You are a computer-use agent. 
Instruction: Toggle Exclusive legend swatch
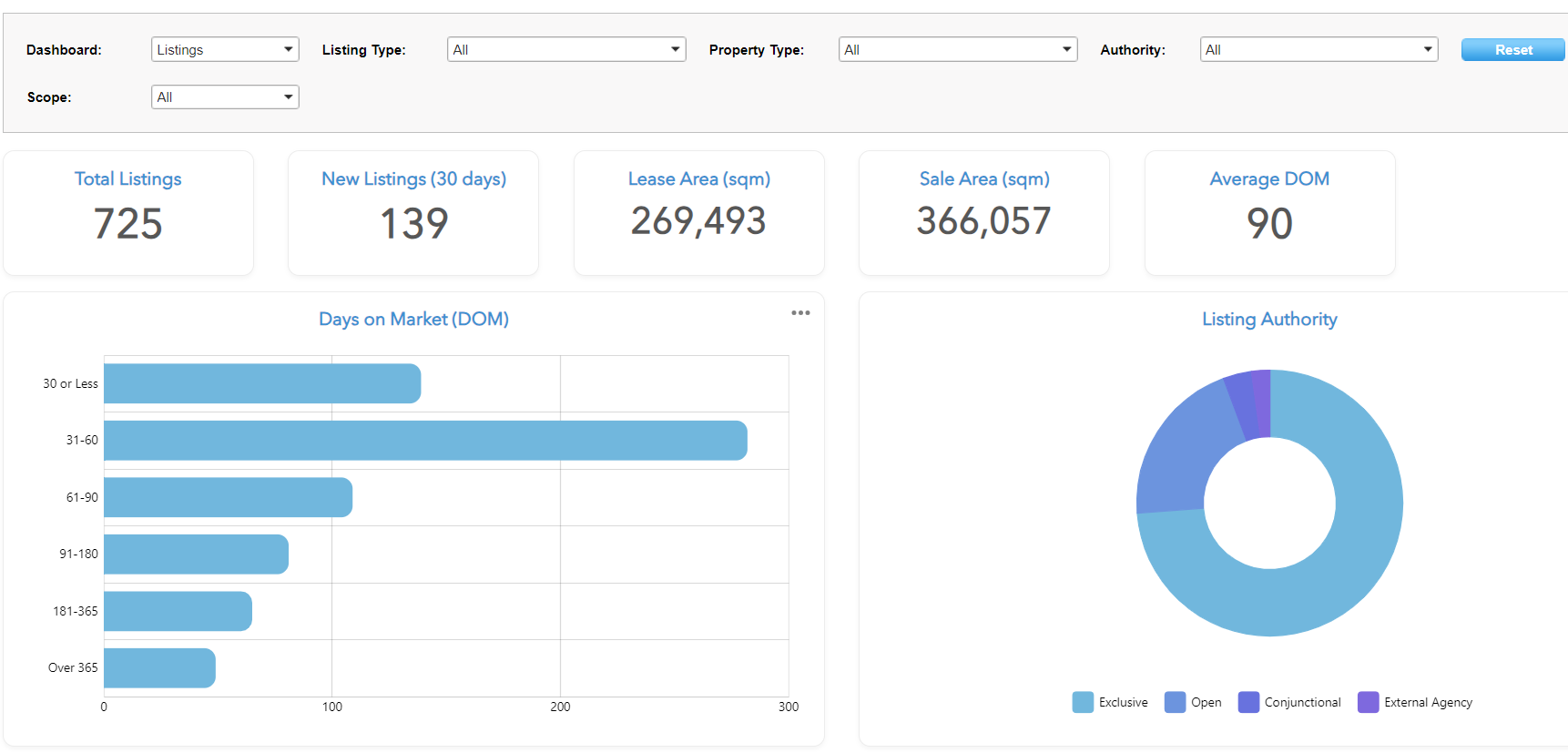[1083, 702]
